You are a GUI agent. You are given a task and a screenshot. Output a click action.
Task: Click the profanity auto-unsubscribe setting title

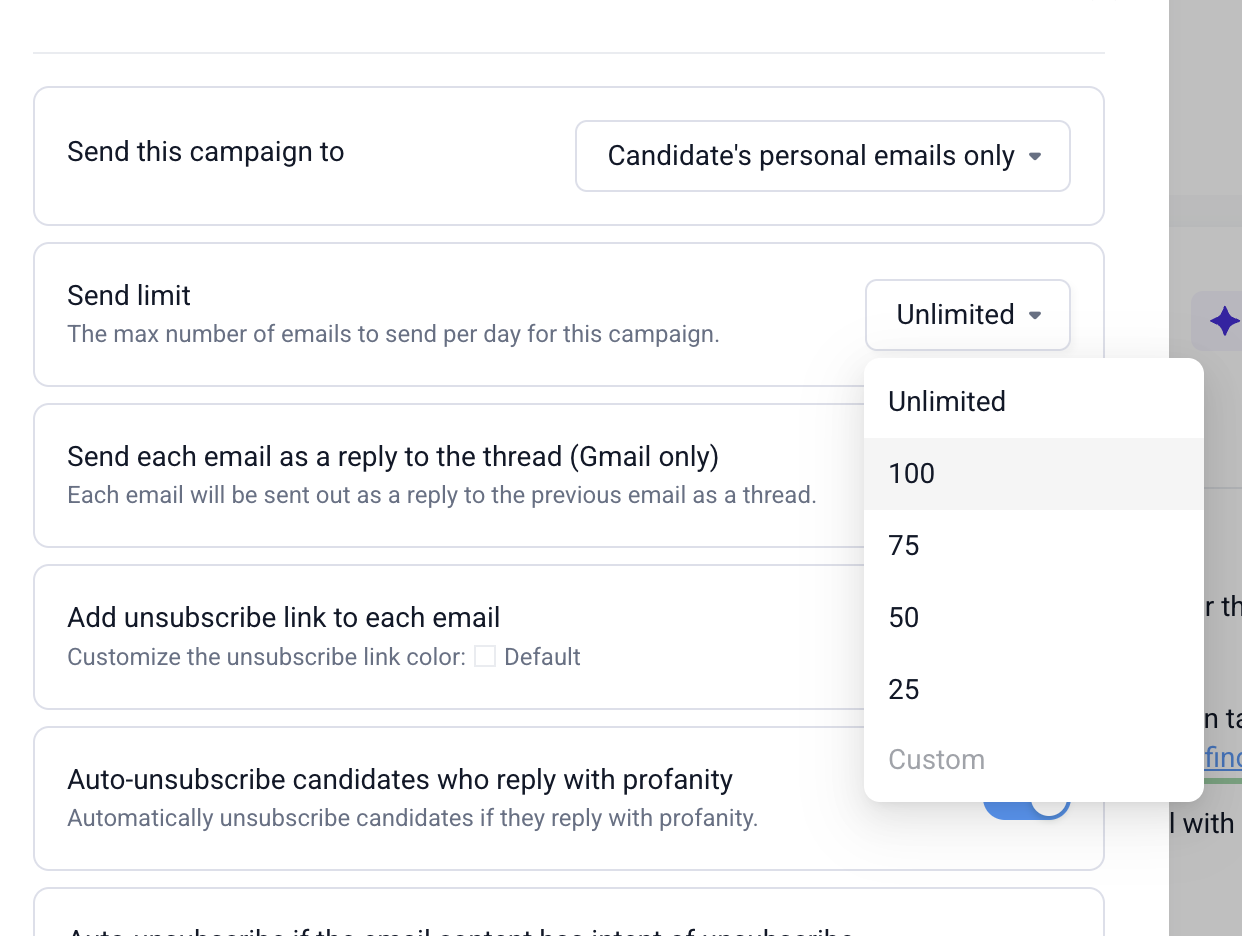click(399, 779)
